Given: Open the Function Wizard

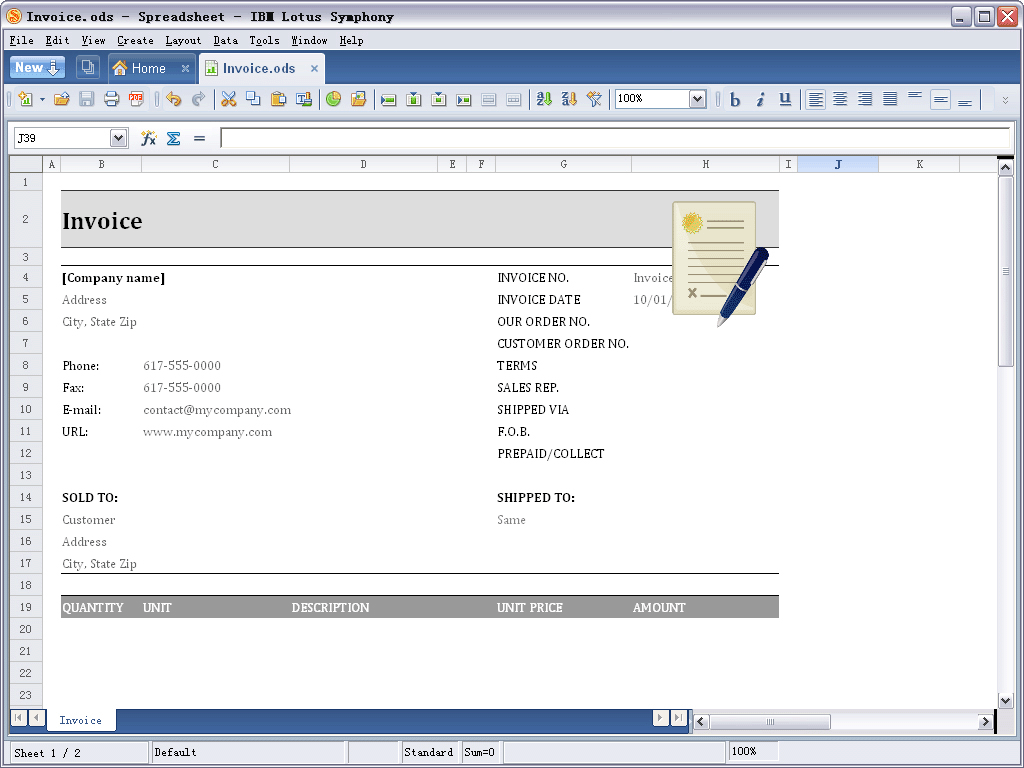Looking at the screenshot, I should [148, 138].
